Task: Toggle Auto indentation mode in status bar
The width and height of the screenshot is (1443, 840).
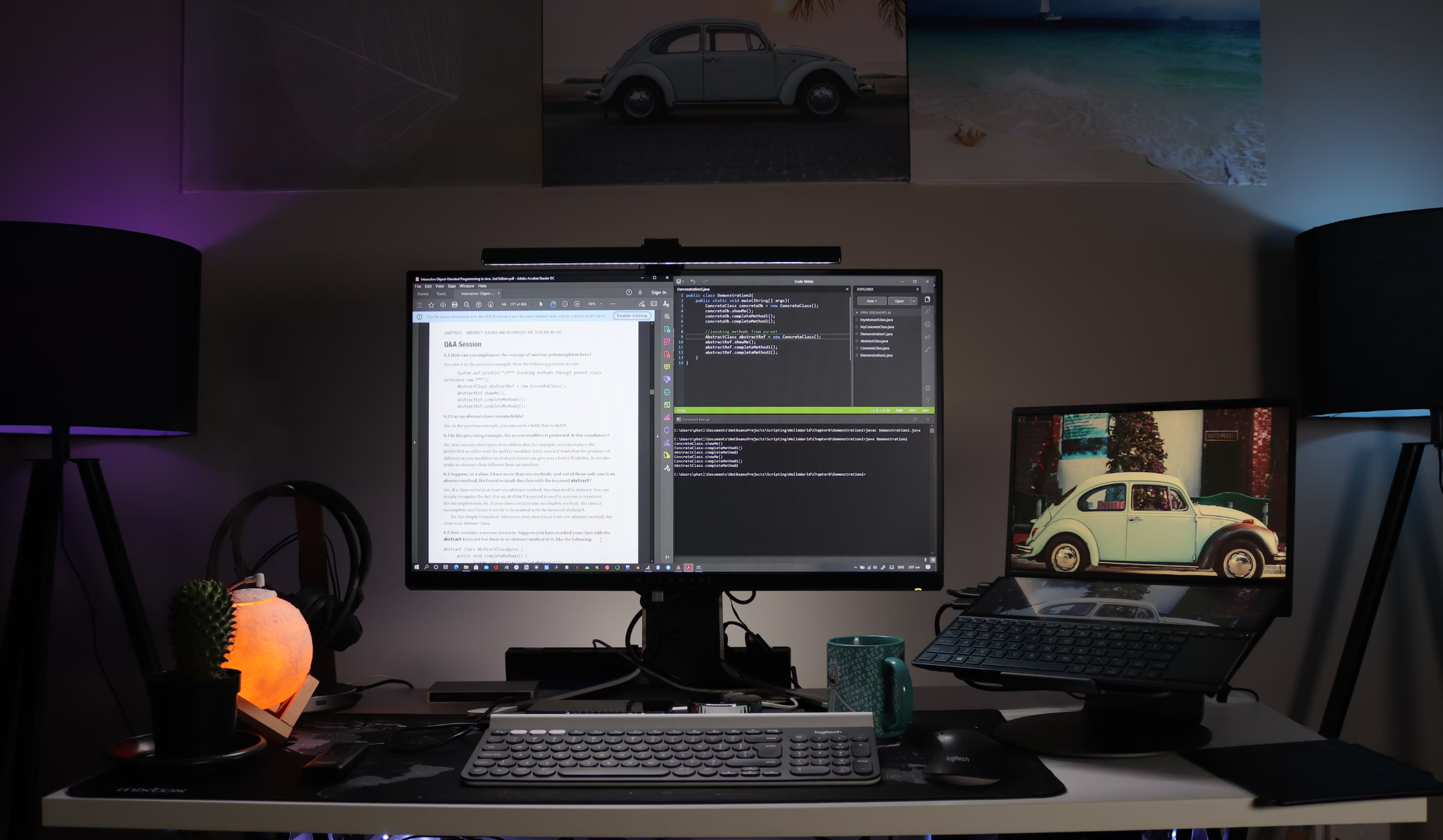Action: coord(899,410)
